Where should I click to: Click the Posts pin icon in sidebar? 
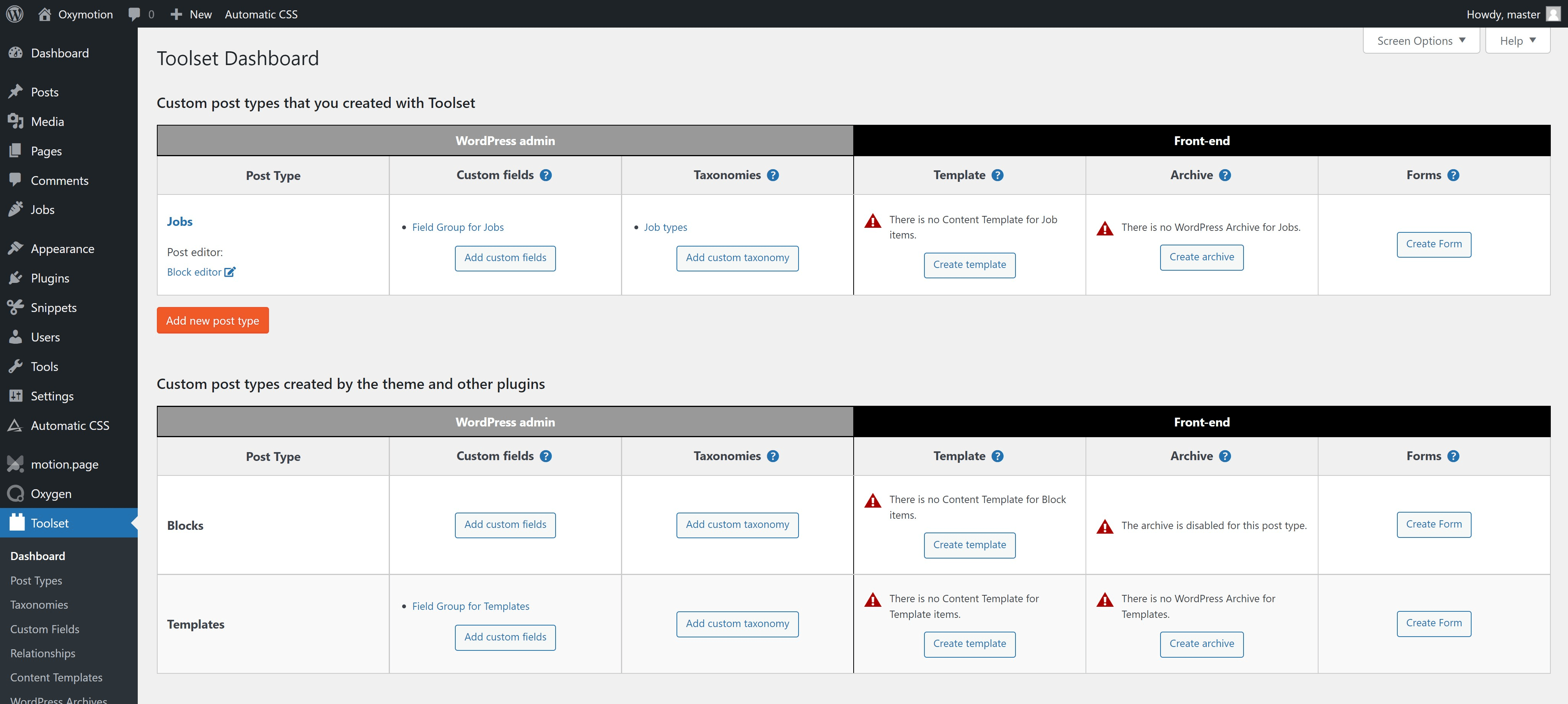[x=16, y=92]
